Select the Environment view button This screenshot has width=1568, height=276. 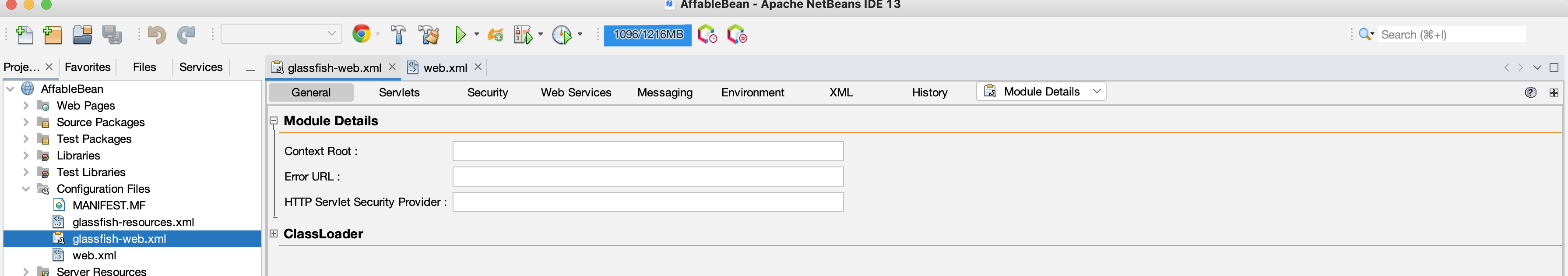click(753, 92)
